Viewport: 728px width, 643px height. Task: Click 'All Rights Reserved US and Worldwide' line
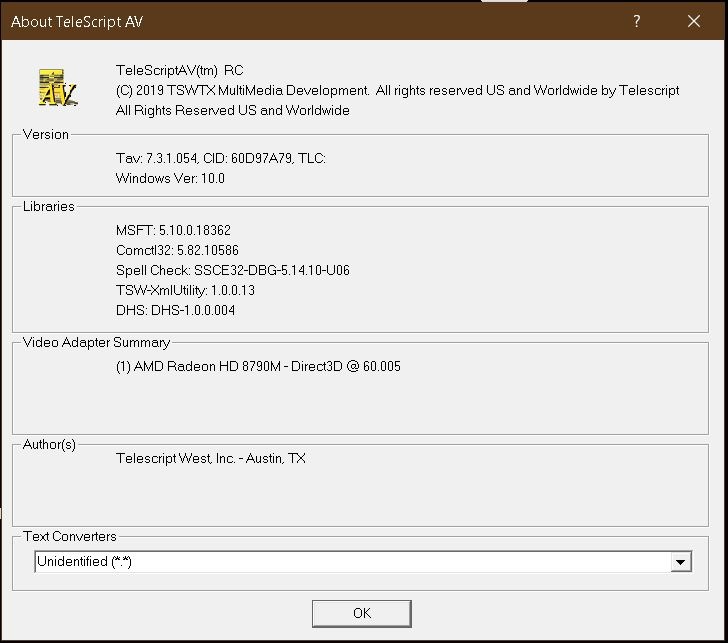pos(233,110)
